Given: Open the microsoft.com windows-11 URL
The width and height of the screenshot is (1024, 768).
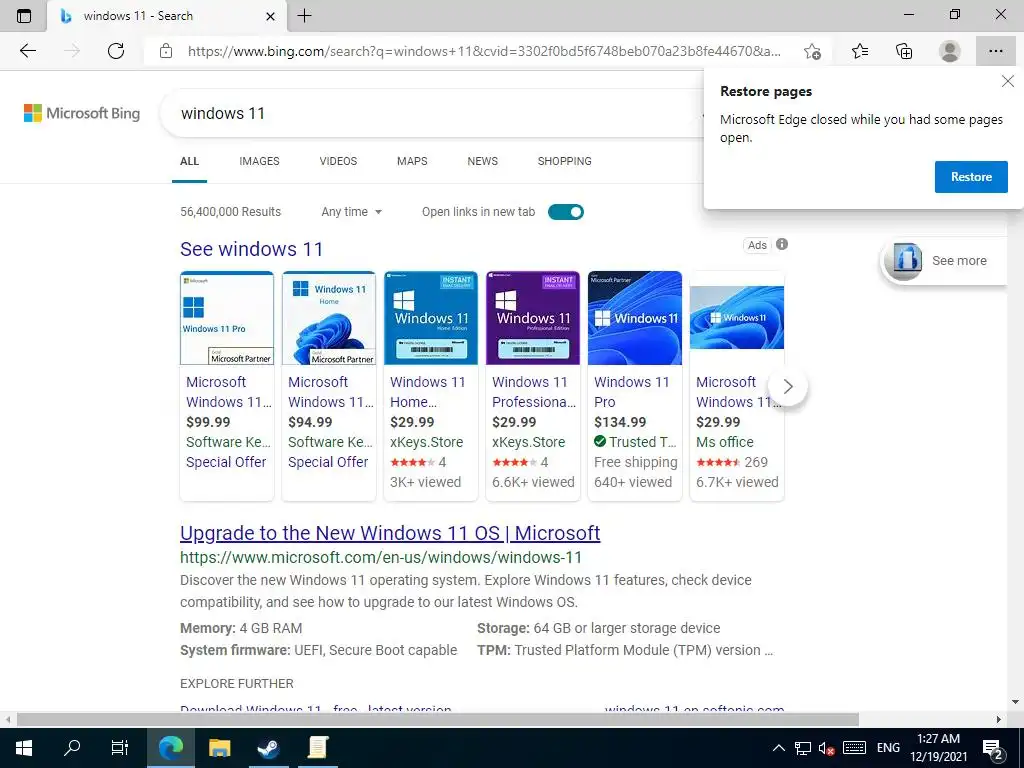Looking at the screenshot, I should [381, 558].
